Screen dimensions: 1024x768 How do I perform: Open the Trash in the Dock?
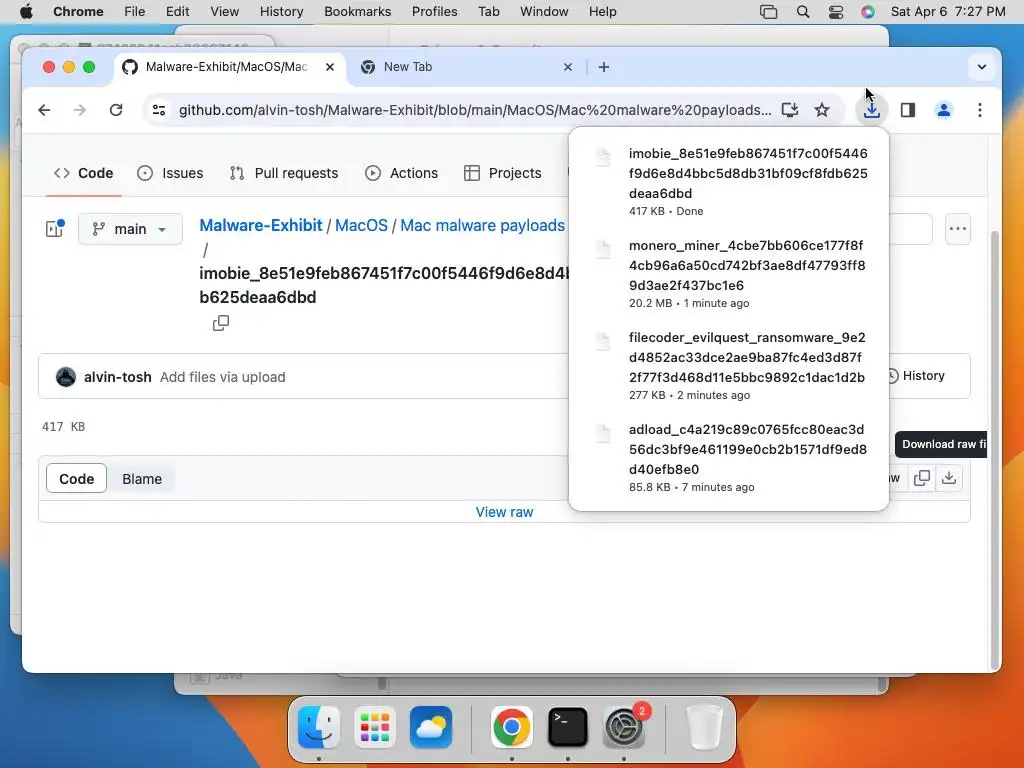tap(704, 727)
